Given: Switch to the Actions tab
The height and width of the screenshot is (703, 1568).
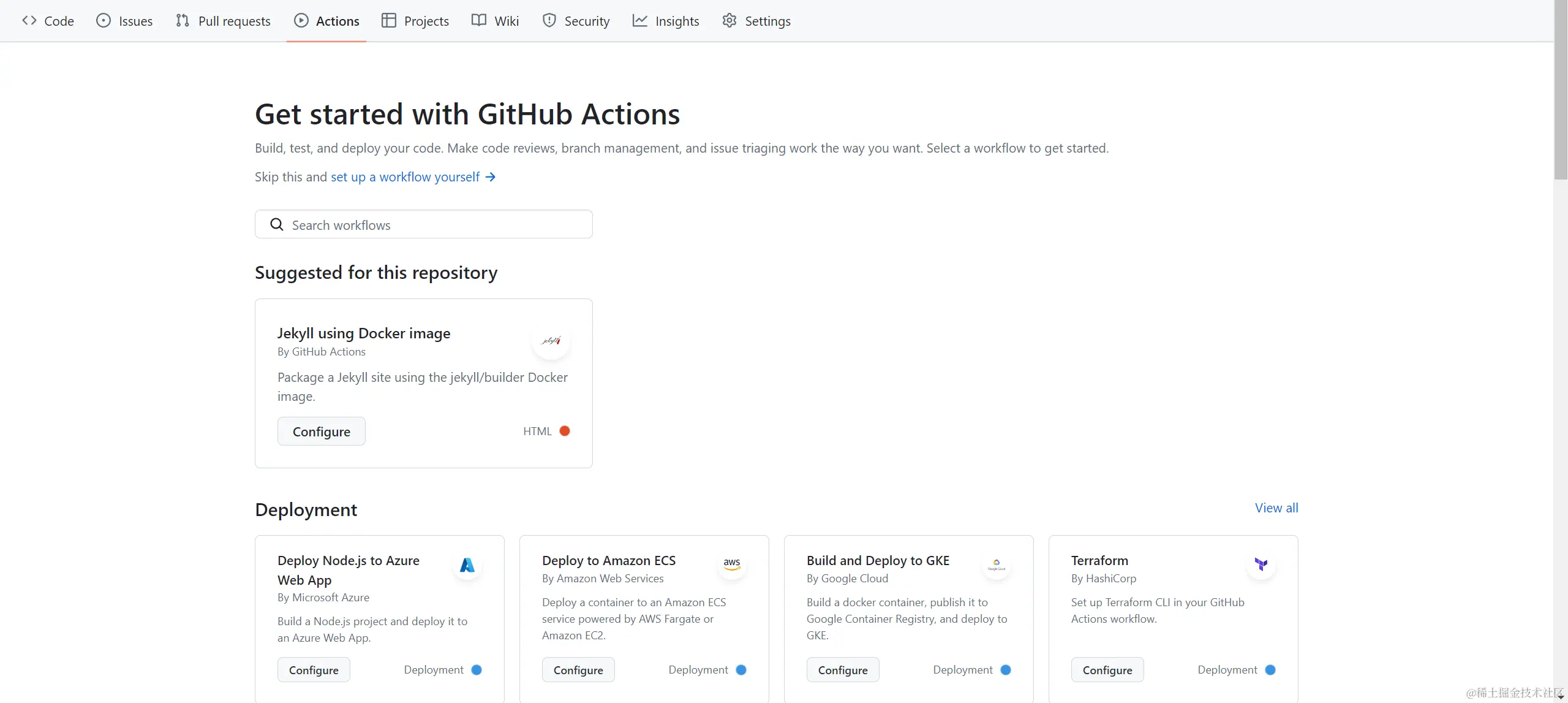Looking at the screenshot, I should point(326,20).
